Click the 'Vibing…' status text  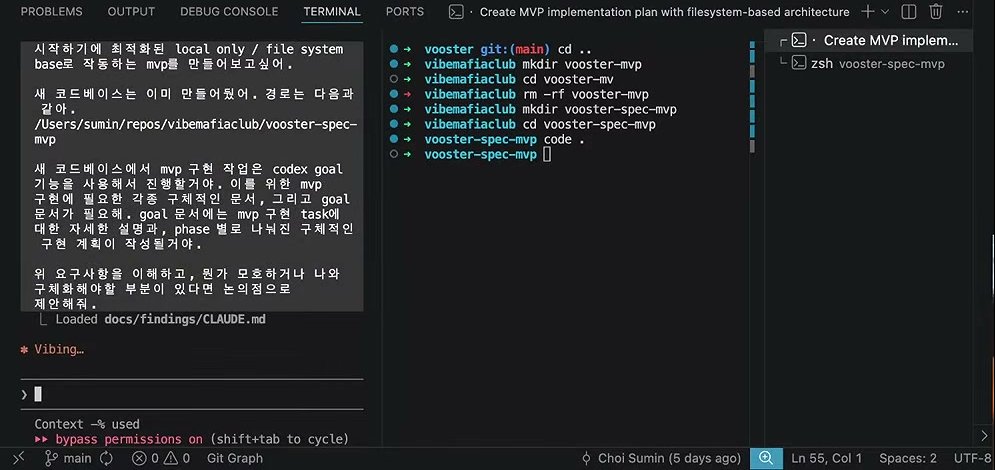click(59, 349)
